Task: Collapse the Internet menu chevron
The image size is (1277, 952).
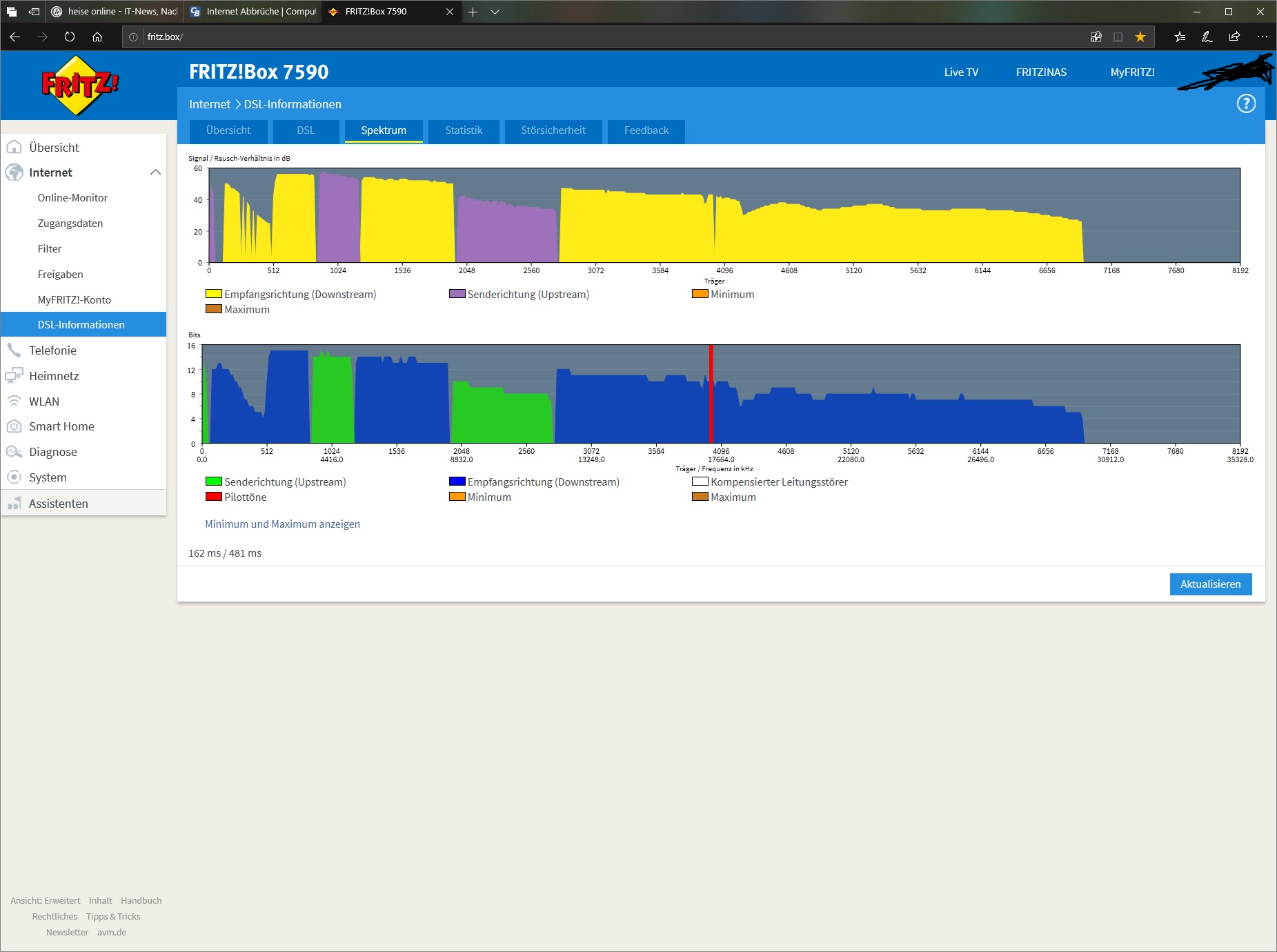Action: point(156,172)
